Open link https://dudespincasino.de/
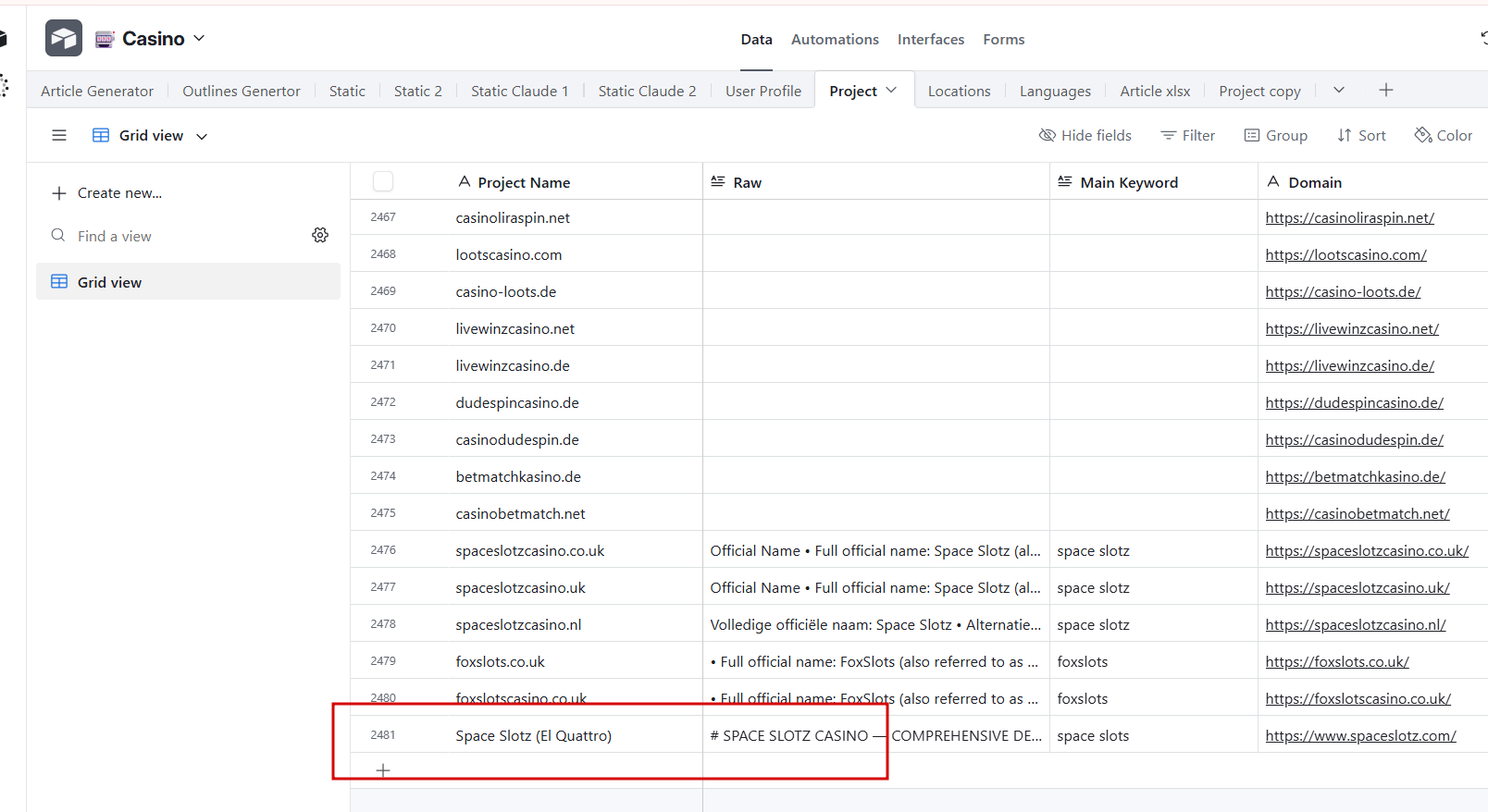 [x=1355, y=402]
